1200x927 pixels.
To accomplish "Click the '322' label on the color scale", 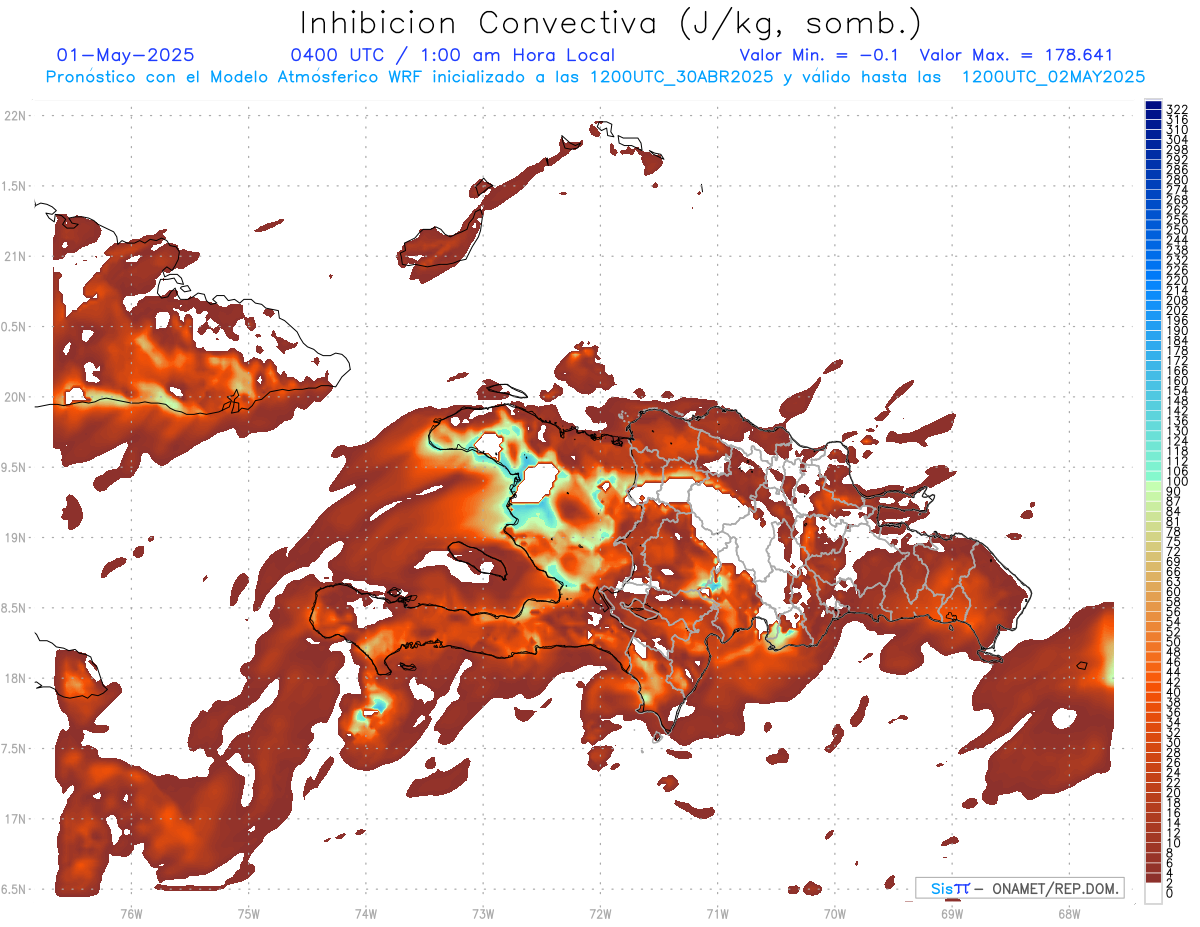I will (x=1177, y=108).
